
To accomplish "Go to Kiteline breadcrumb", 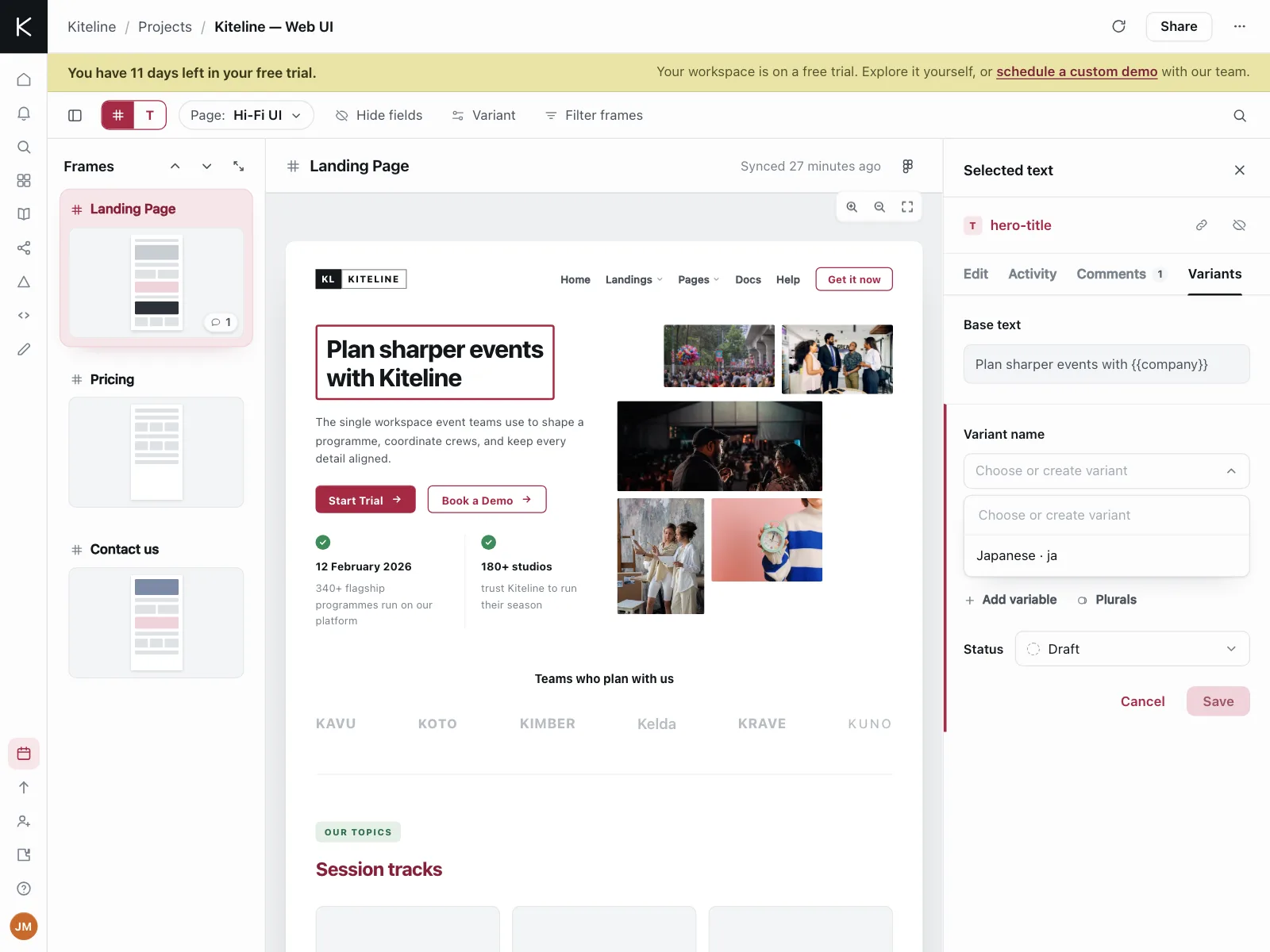I will click(91, 27).
